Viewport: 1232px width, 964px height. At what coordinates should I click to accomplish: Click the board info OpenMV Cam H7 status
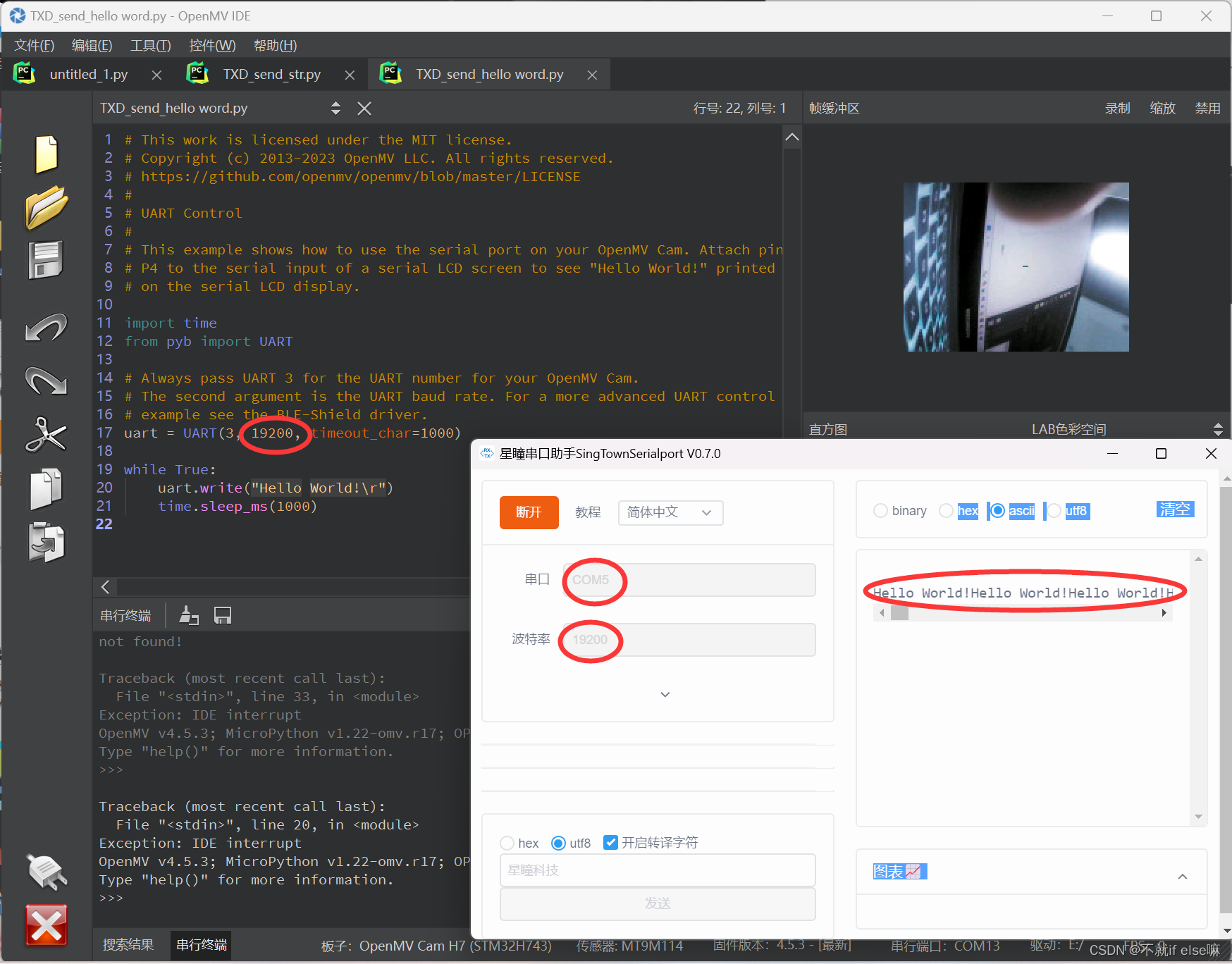436,946
